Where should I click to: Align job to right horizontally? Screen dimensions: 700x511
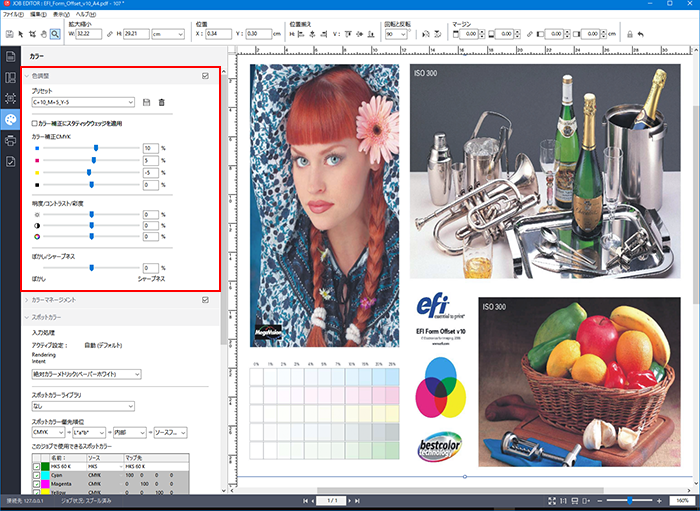tap(324, 34)
